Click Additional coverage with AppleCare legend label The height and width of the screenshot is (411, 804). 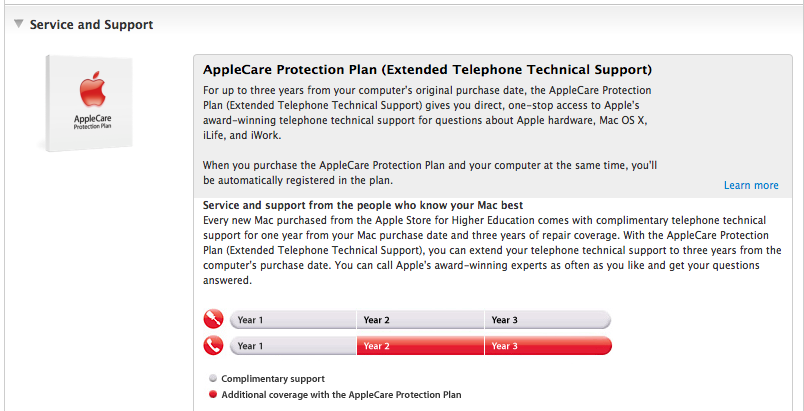click(341, 395)
